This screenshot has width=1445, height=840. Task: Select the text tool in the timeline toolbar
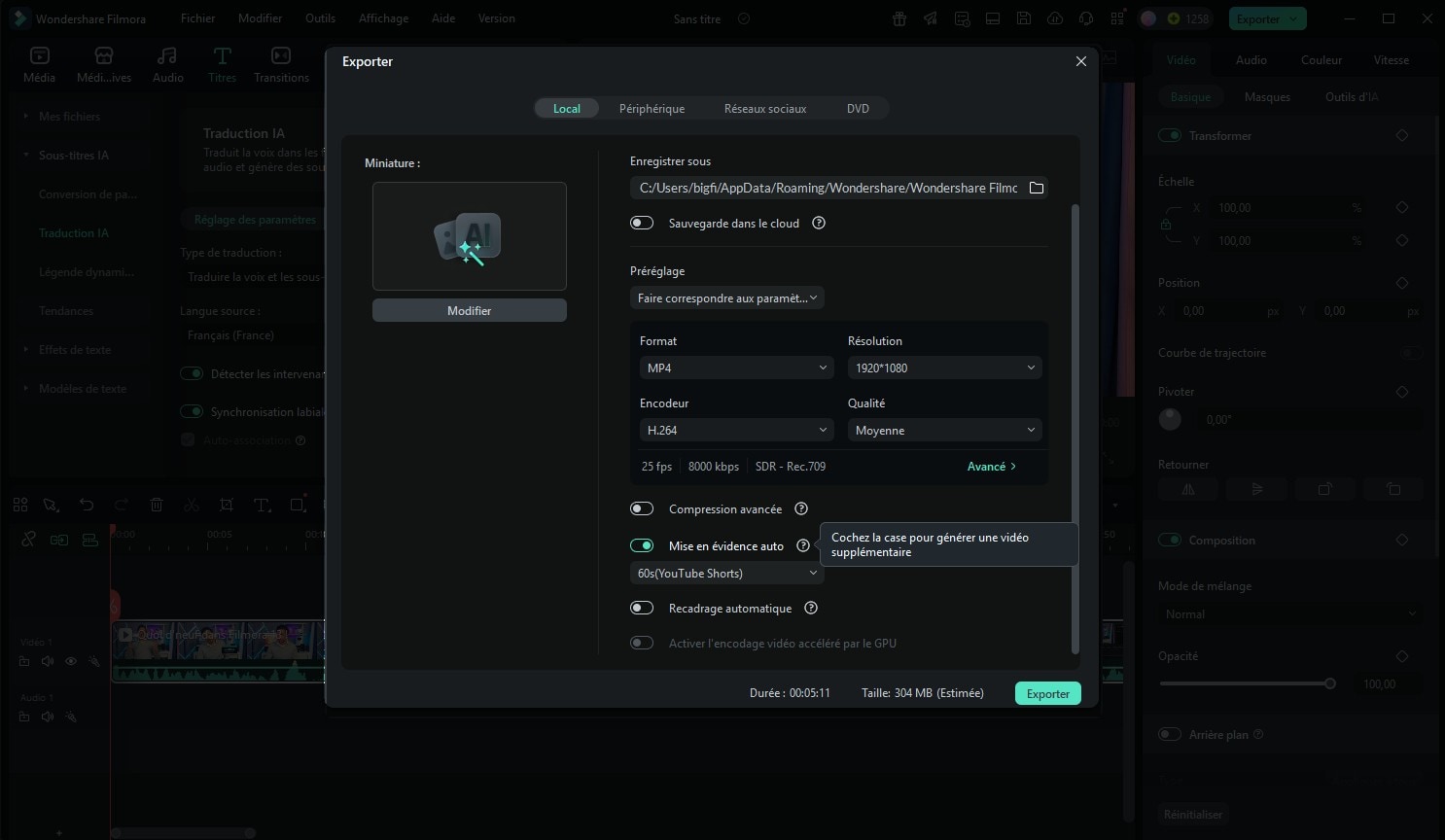pyautogui.click(x=262, y=505)
